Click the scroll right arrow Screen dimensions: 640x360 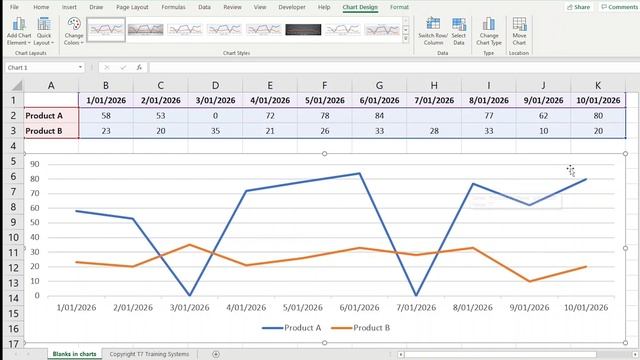635,354
